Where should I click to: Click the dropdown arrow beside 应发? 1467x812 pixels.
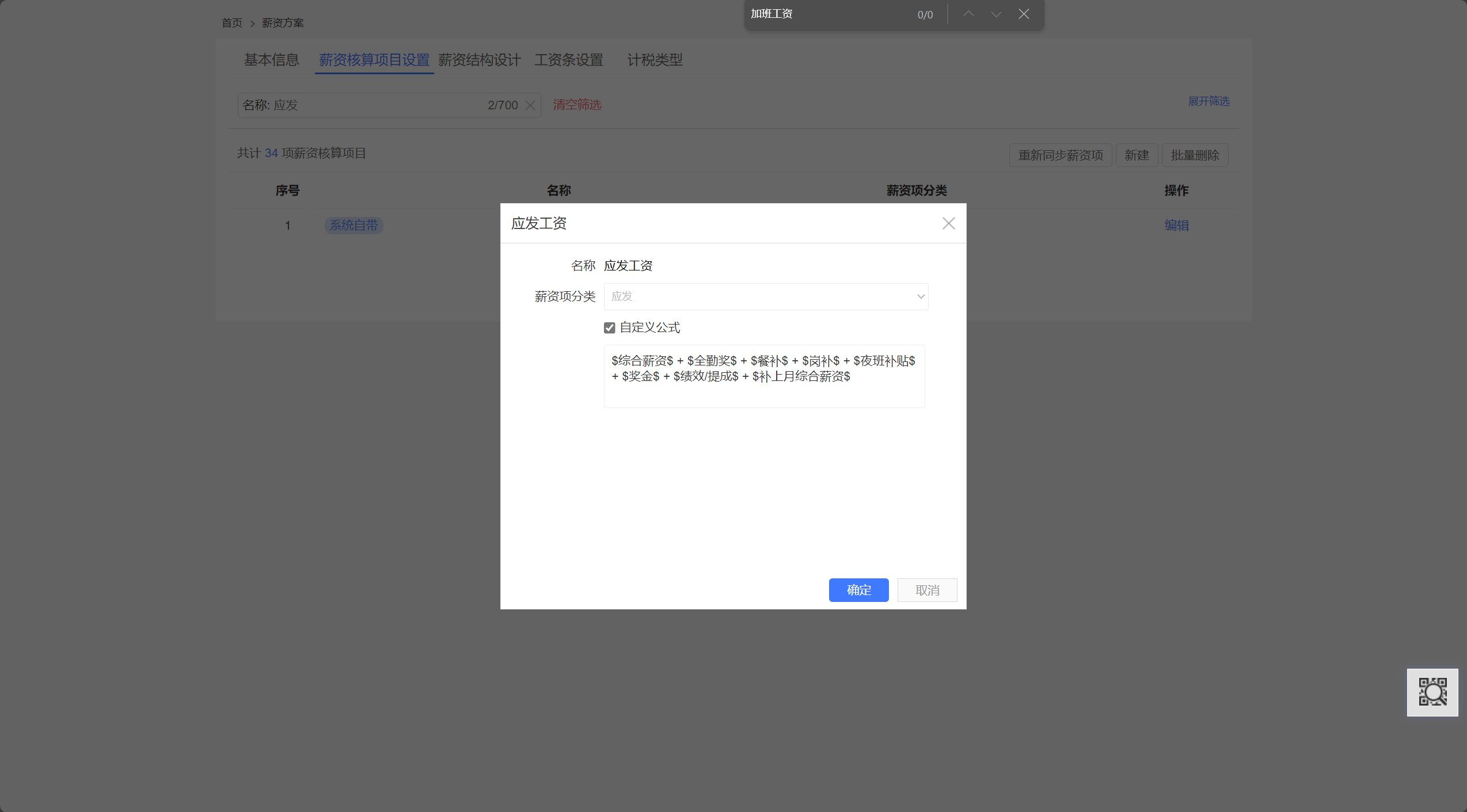(920, 296)
